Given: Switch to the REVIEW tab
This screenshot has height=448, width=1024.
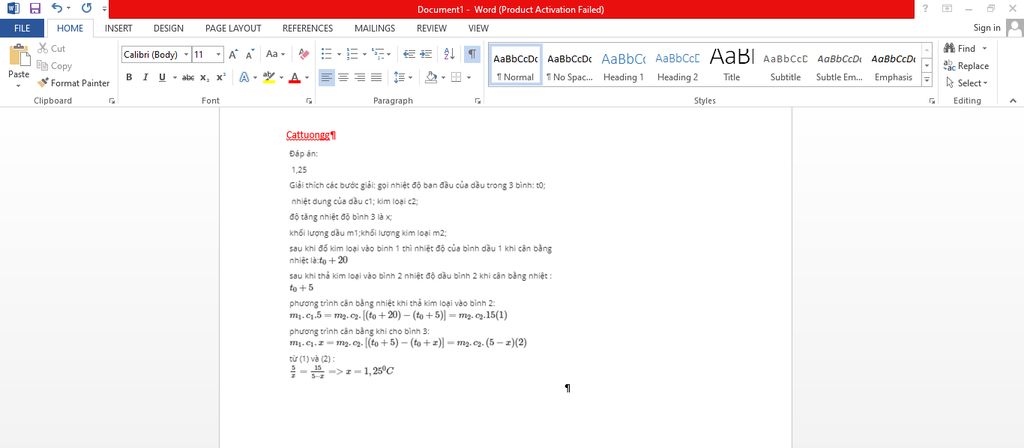Looking at the screenshot, I should coord(432,28).
